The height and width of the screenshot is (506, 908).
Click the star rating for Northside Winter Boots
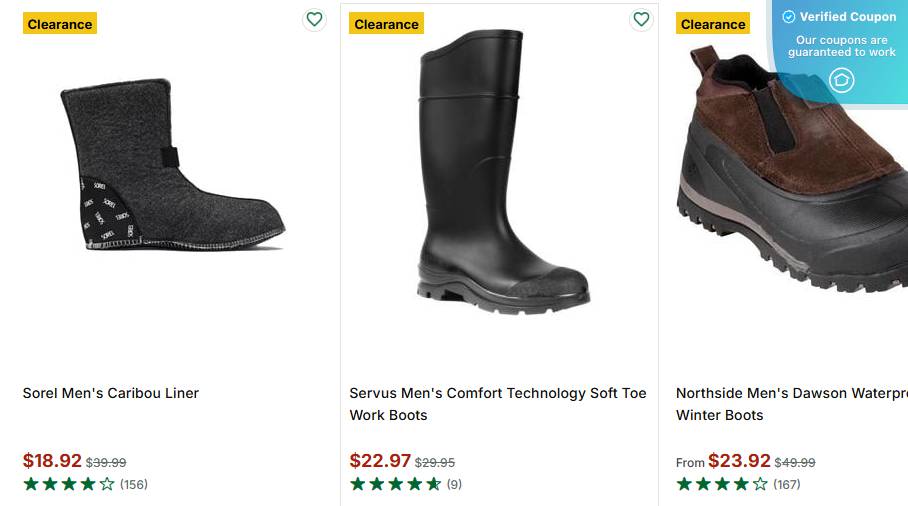pos(722,484)
